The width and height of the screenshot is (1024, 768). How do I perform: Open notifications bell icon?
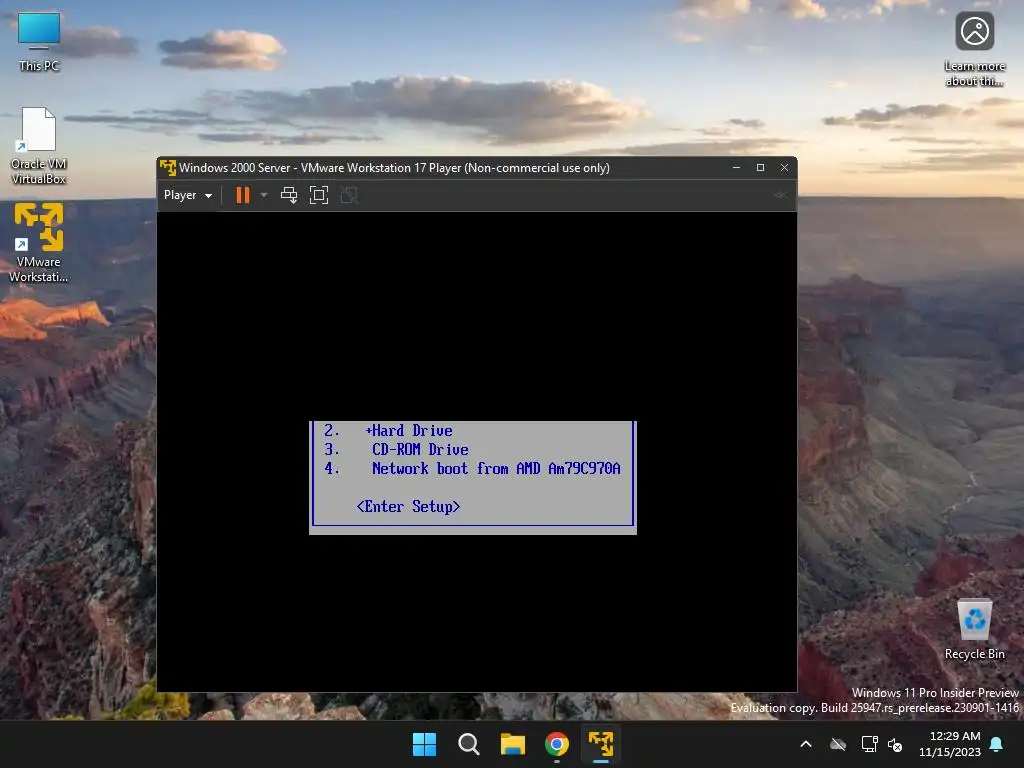coord(997,744)
